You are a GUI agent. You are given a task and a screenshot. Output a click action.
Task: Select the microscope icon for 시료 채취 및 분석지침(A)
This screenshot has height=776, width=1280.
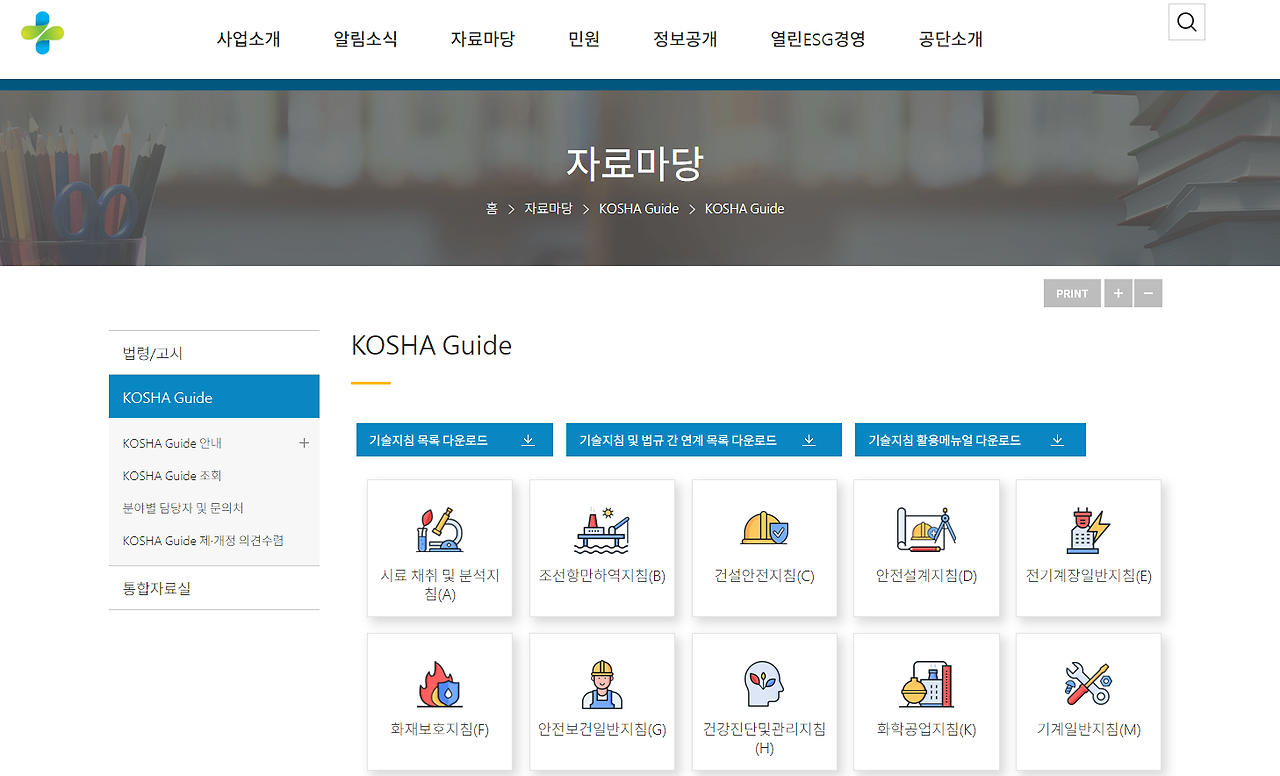439,528
